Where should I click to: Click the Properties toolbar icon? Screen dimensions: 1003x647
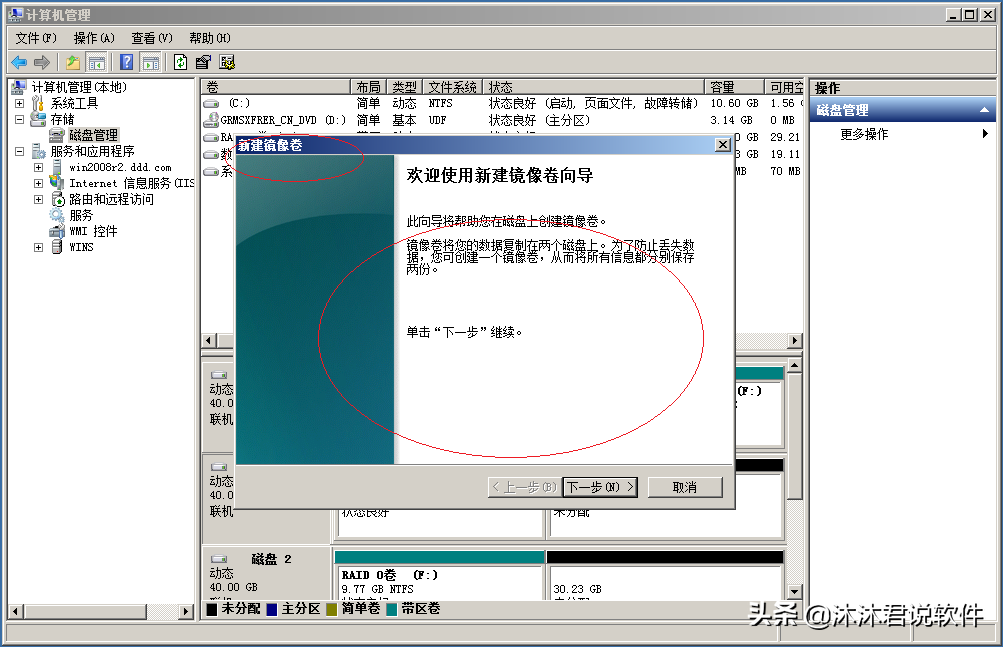pyautogui.click(x=203, y=62)
